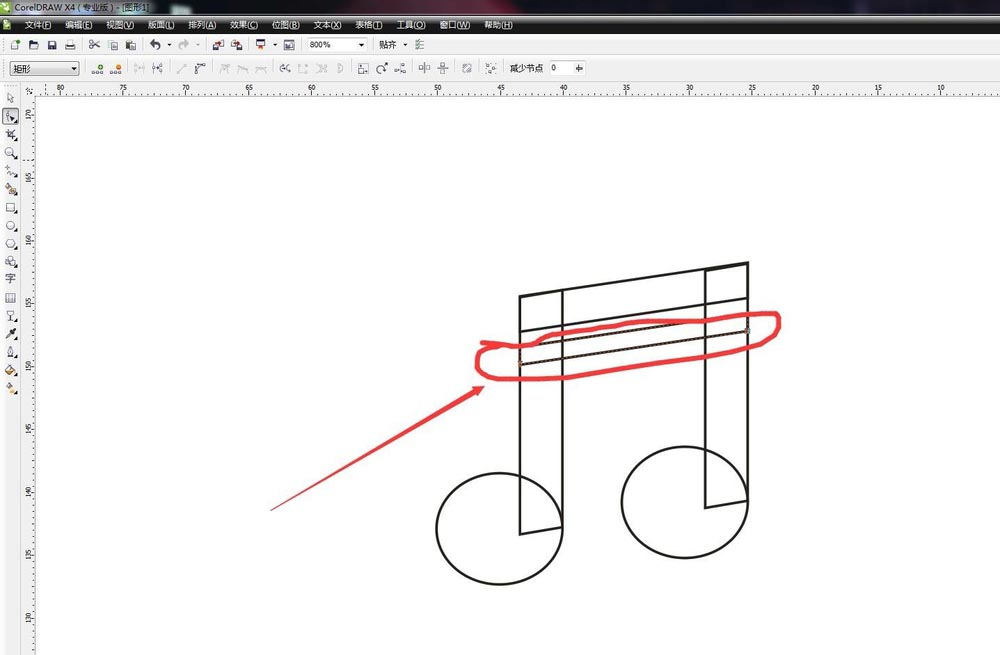This screenshot has width=1000, height=655.
Task: Select the Basic Shapes tool
Action: pyautogui.click(x=10, y=261)
